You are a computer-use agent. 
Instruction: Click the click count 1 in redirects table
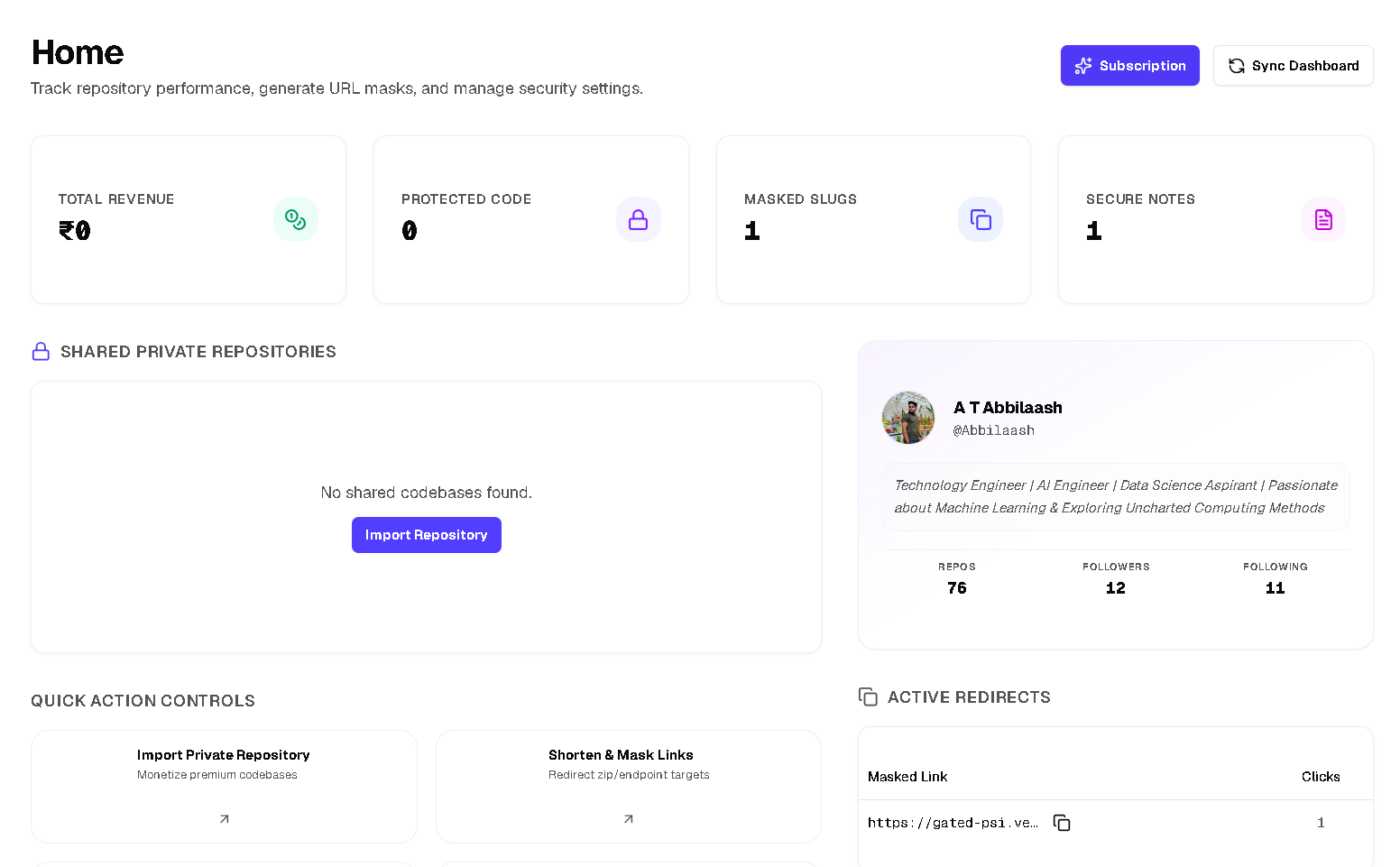click(x=1321, y=823)
